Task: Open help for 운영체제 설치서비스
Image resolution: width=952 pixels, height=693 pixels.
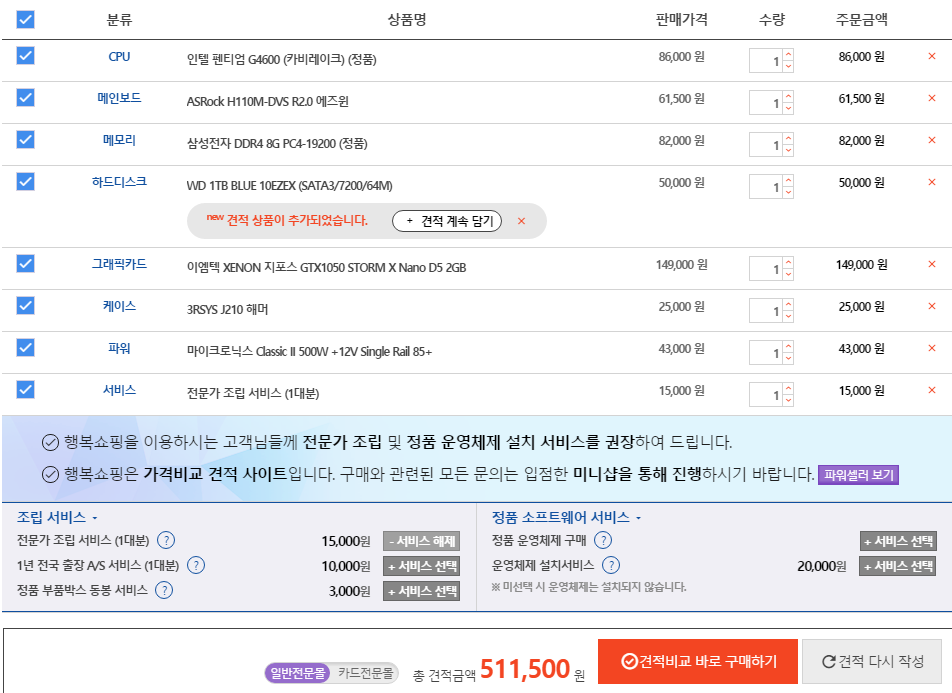Action: (611, 566)
